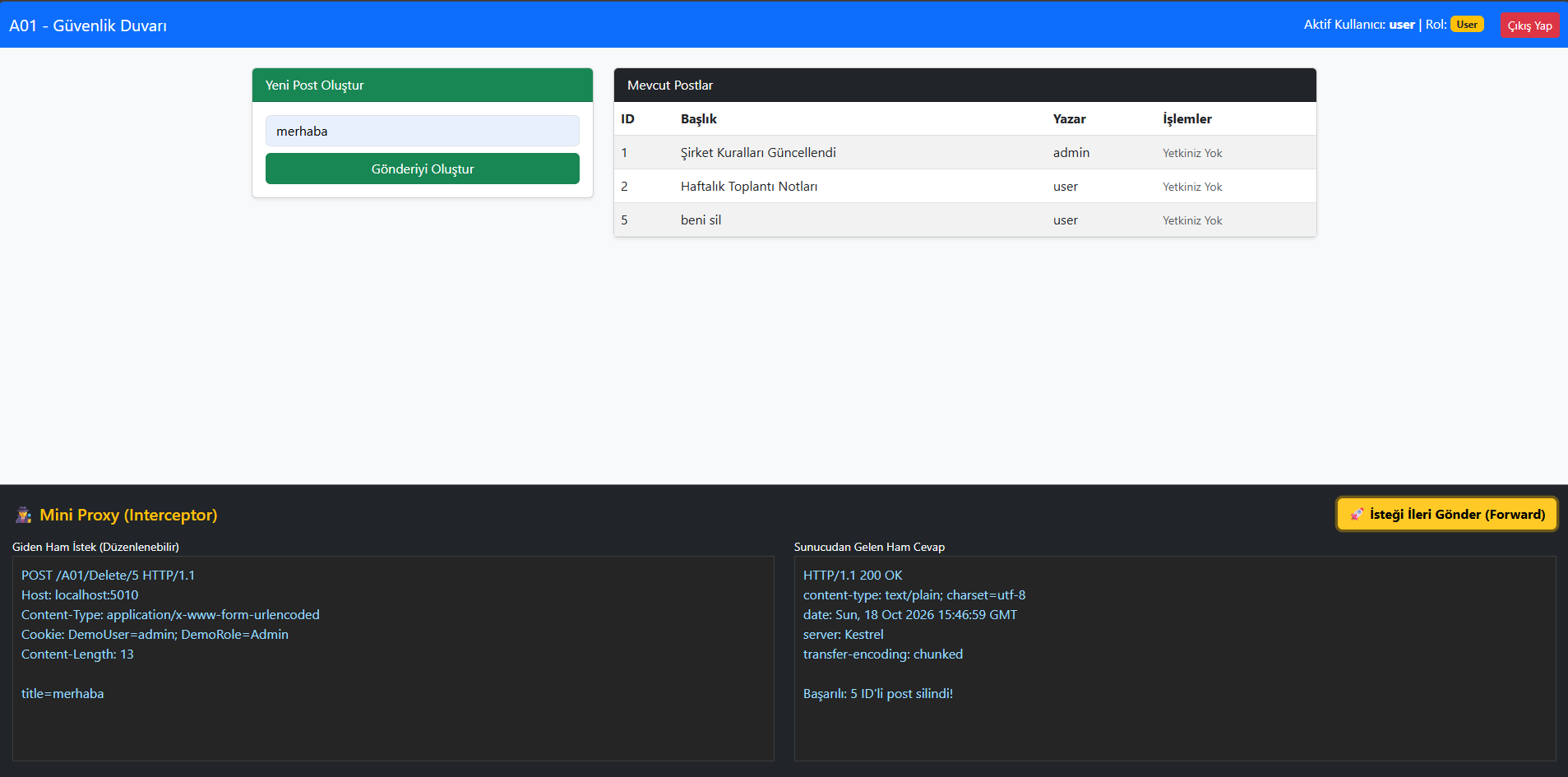
Task: Click Yetkiniz Yok in the beni sil row
Action: [1192, 220]
